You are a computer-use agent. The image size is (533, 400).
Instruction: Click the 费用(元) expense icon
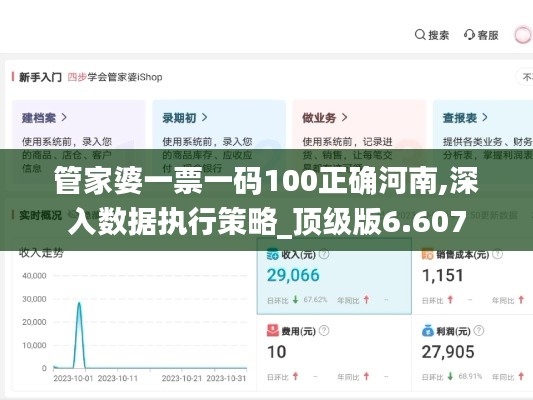[x=273, y=330]
